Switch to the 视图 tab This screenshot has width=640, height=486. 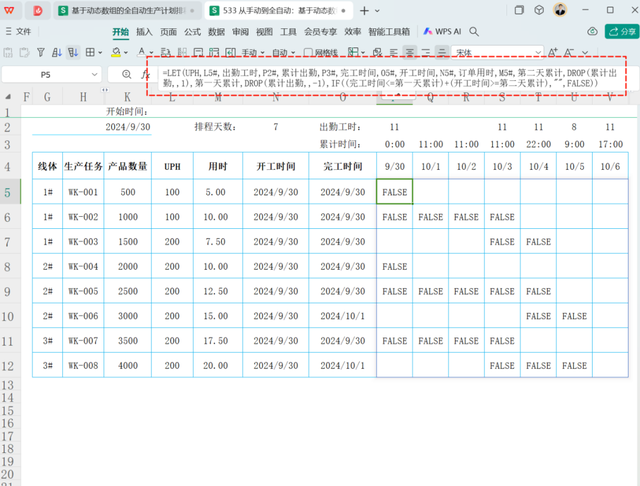tap(264, 32)
